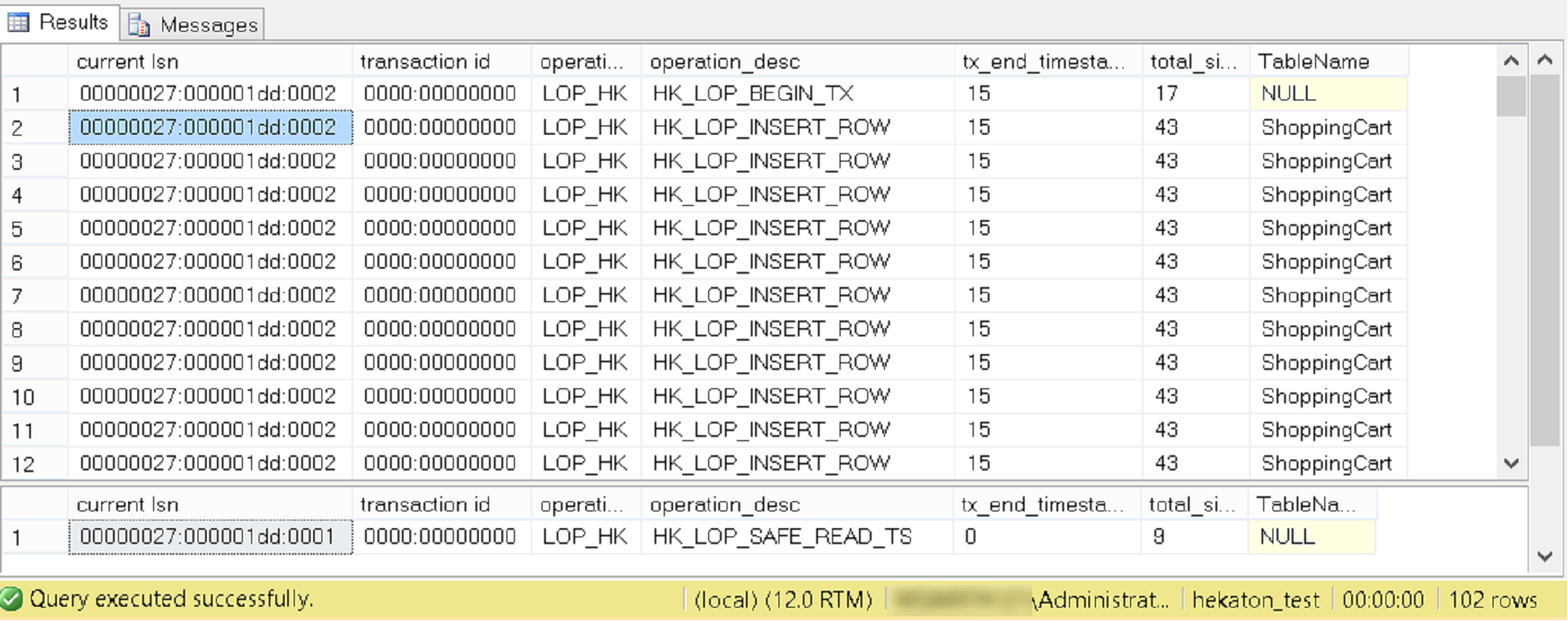Image resolution: width=1568 pixels, height=621 pixels.
Task: Click the '102 rows' status entry
Action: pos(1493,600)
